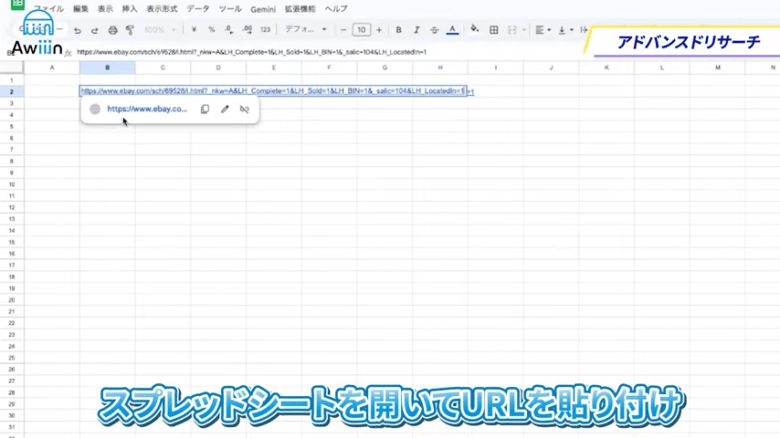This screenshot has width=780, height=438.
Task: Select row 15 header
Action: pos(11,242)
